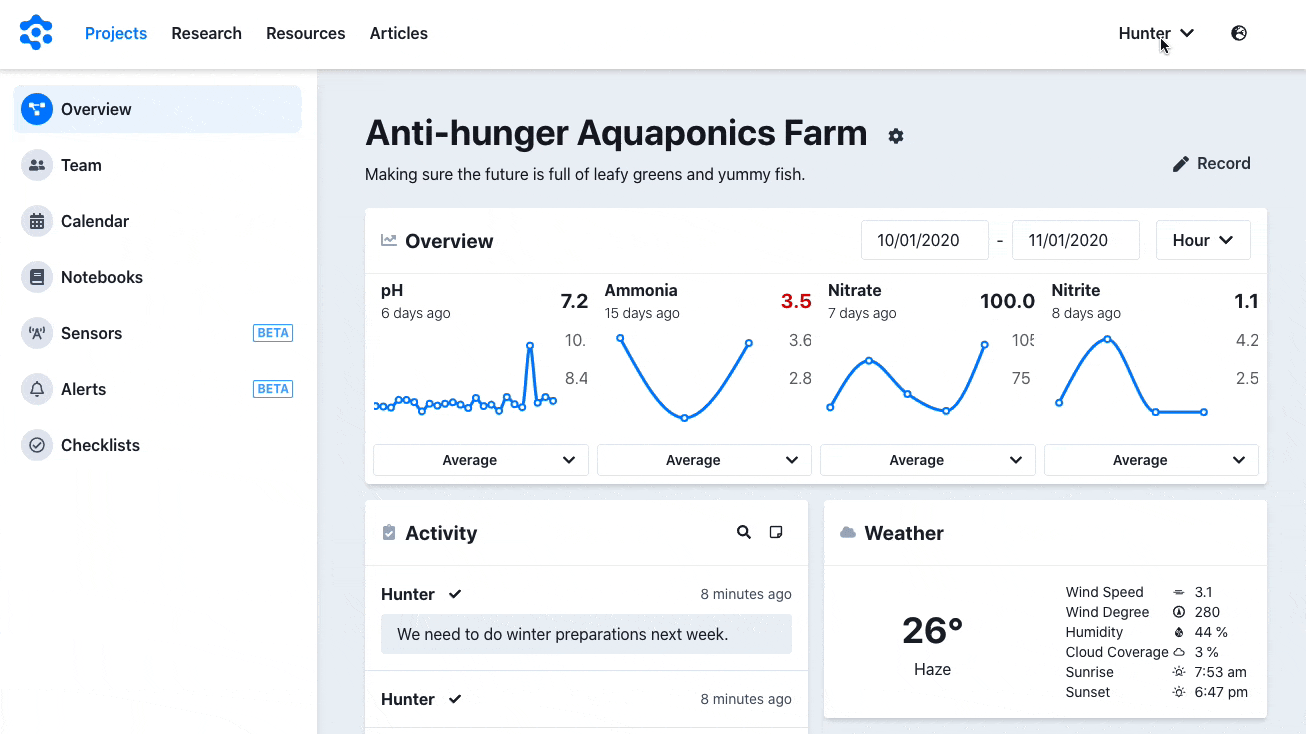The width and height of the screenshot is (1306, 734).
Task: Go to the Team page
Action: pyautogui.click(x=81, y=165)
